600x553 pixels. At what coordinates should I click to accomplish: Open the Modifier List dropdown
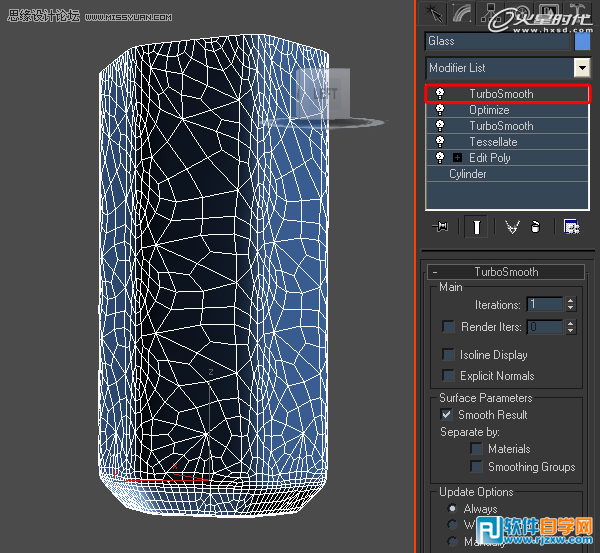[x=581, y=68]
